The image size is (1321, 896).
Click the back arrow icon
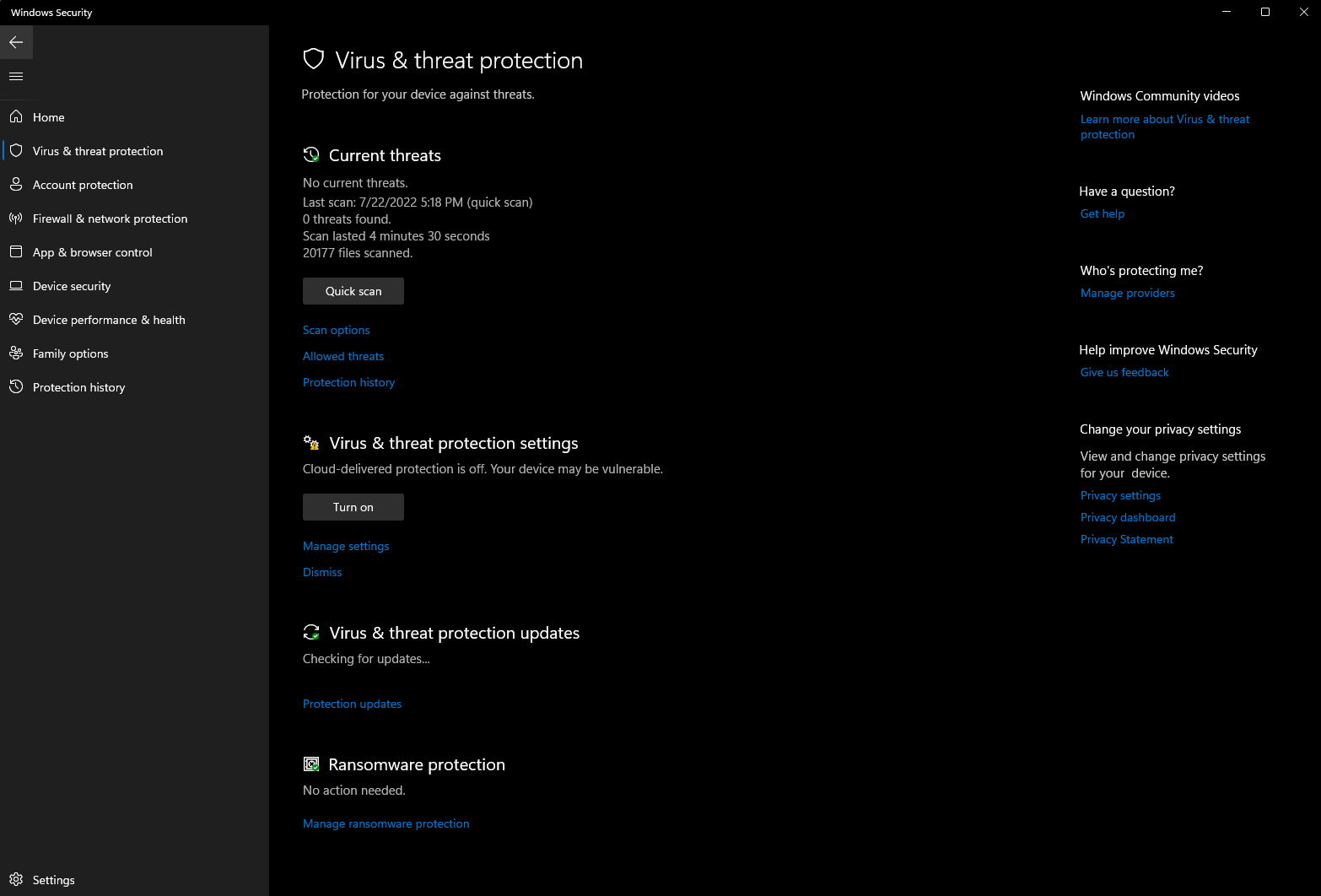tap(16, 42)
